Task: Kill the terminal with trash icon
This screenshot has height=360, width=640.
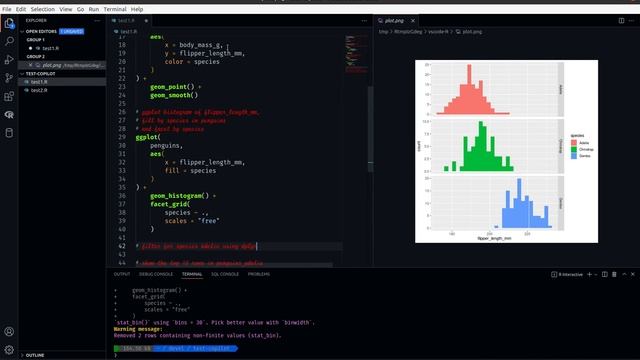Action: pos(614,274)
